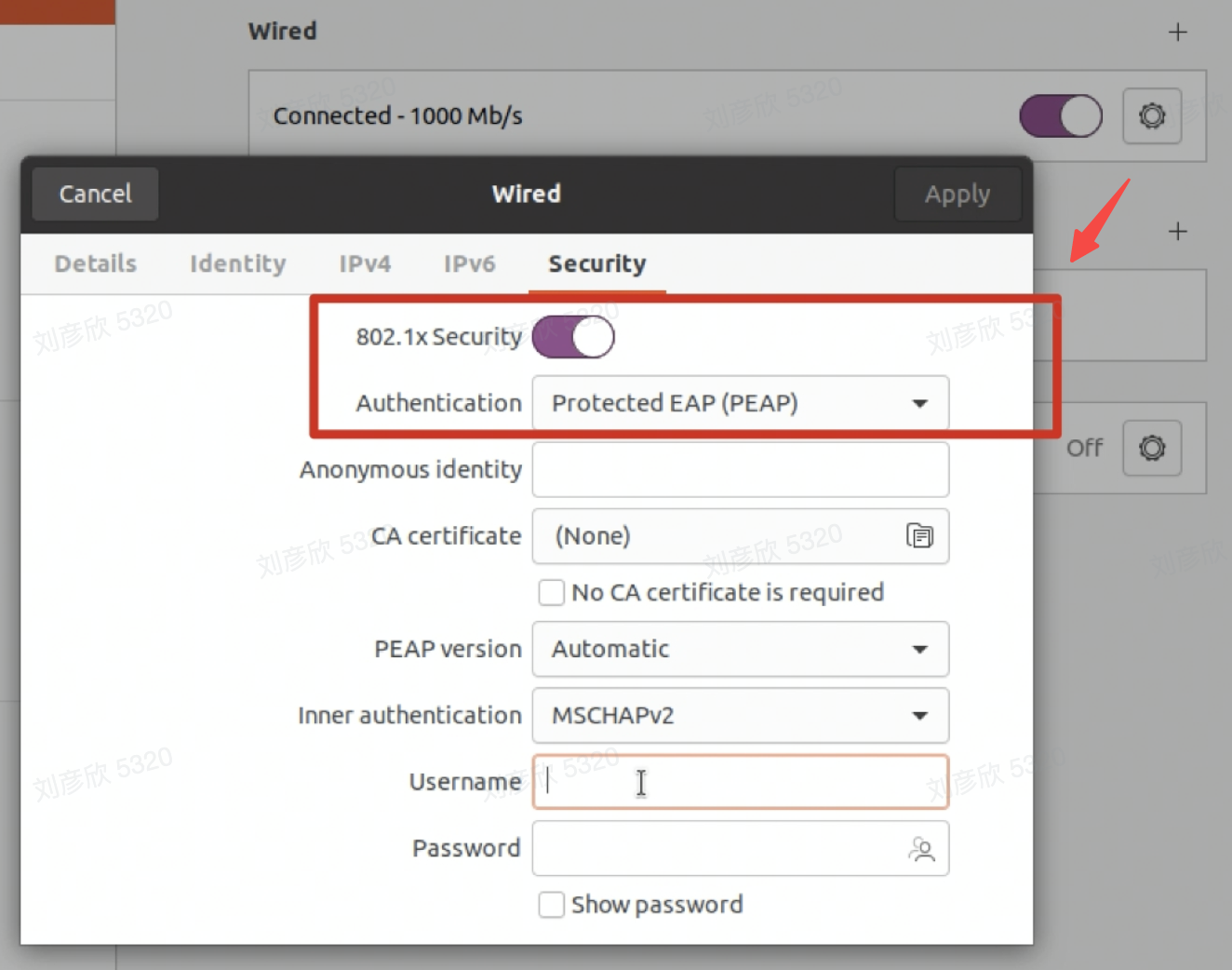
Task: Expand the PEAP version dropdown
Action: point(740,649)
